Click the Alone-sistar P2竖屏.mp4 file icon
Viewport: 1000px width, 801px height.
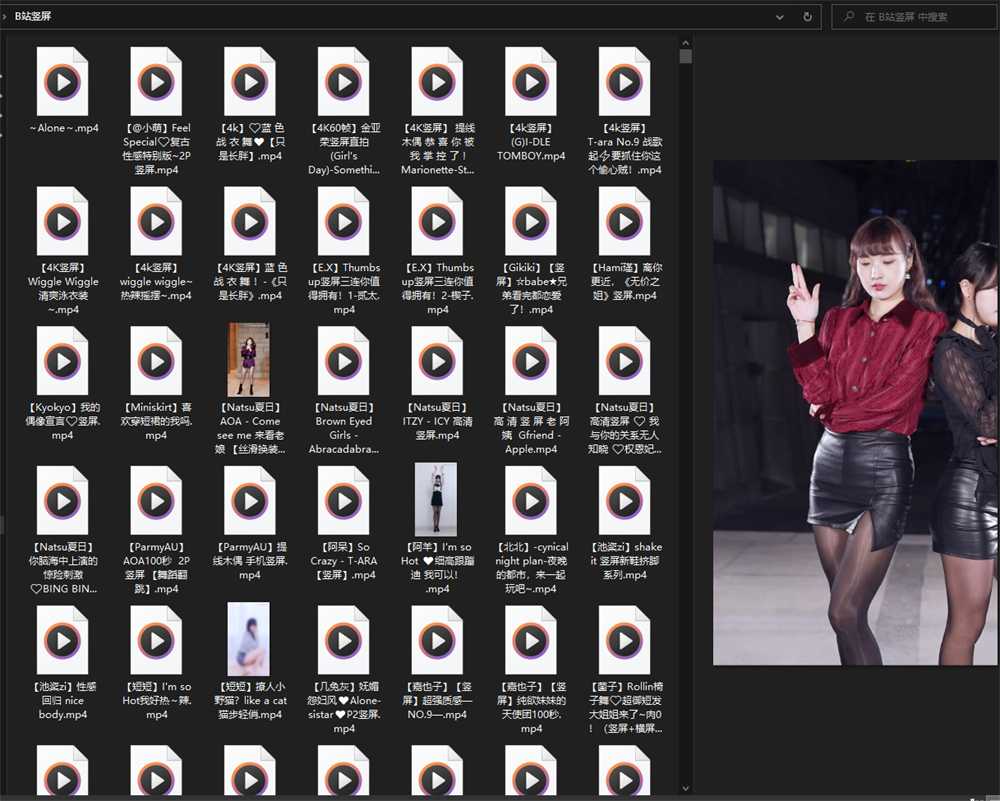[x=343, y=640]
